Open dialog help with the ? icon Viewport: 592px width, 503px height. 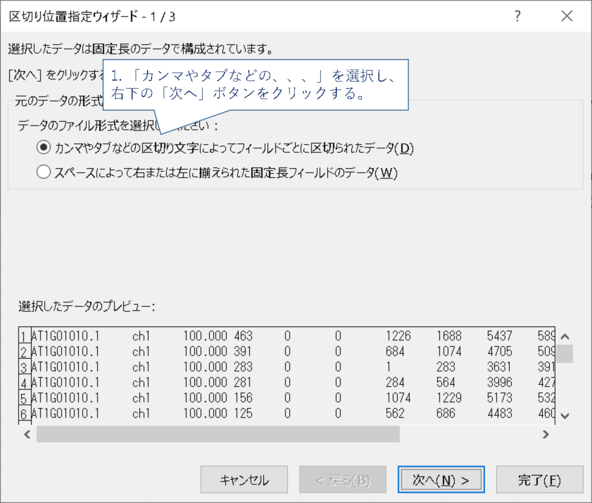pos(518,16)
